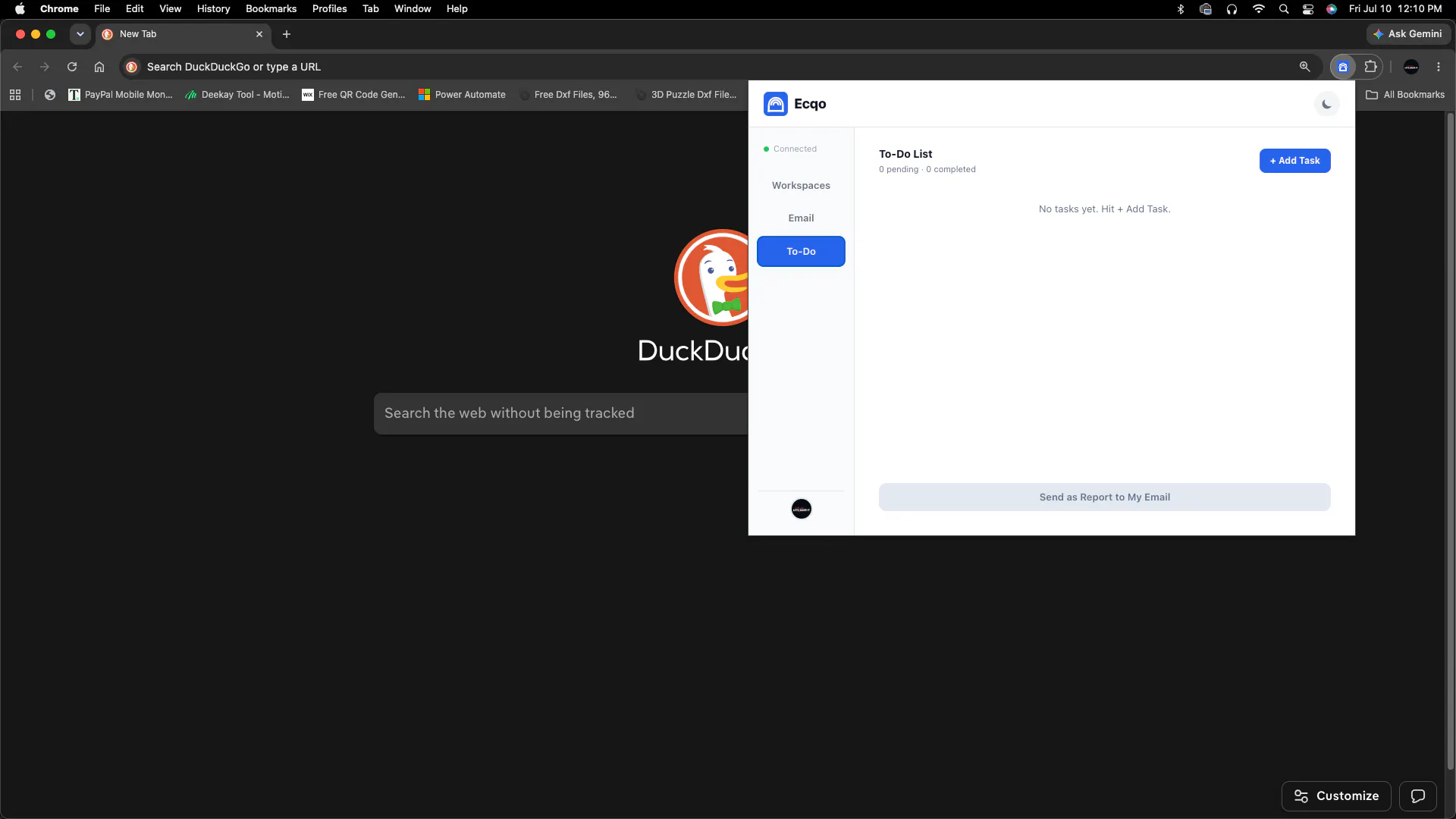This screenshot has width=1456, height=819.
Task: Open the Edit menu
Action: click(134, 9)
